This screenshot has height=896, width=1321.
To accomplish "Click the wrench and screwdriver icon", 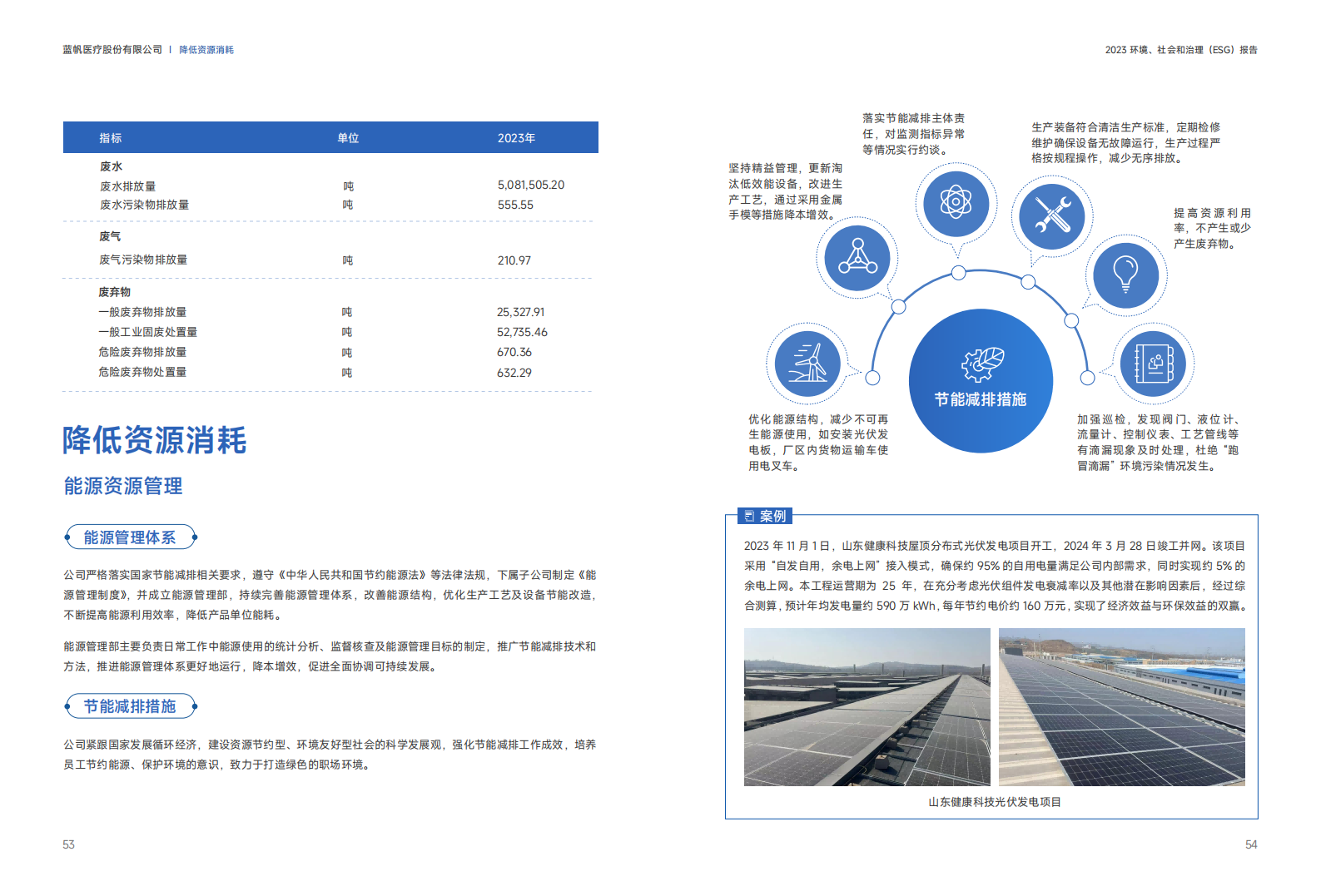I will pyautogui.click(x=1052, y=215).
